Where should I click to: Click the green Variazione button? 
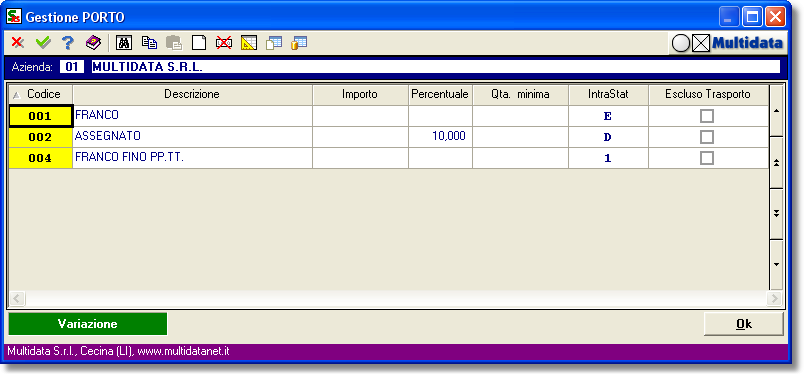[88, 324]
